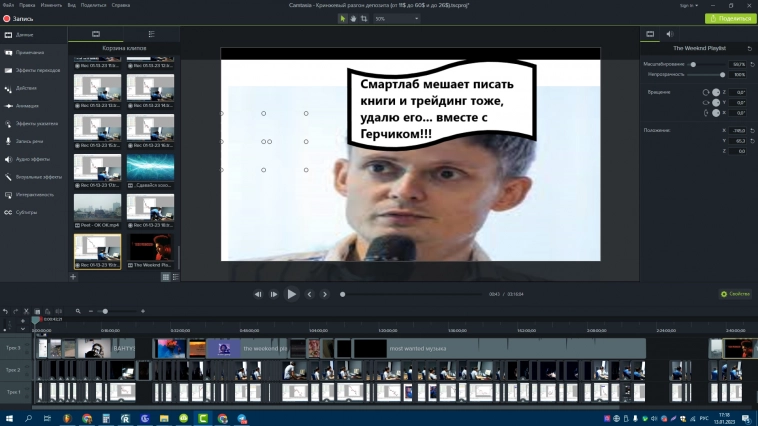Switch clip bin to thumbnail grid view
The width and height of the screenshot is (758, 426).
click(165, 277)
